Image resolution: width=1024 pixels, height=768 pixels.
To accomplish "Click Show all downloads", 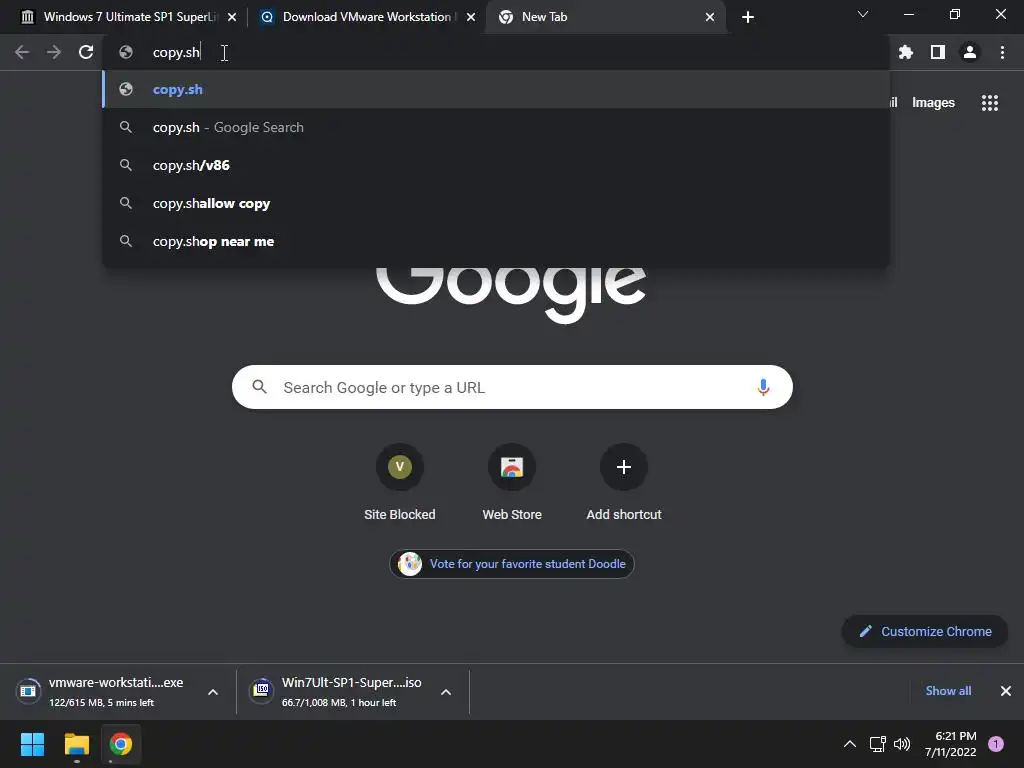I will click(948, 691).
